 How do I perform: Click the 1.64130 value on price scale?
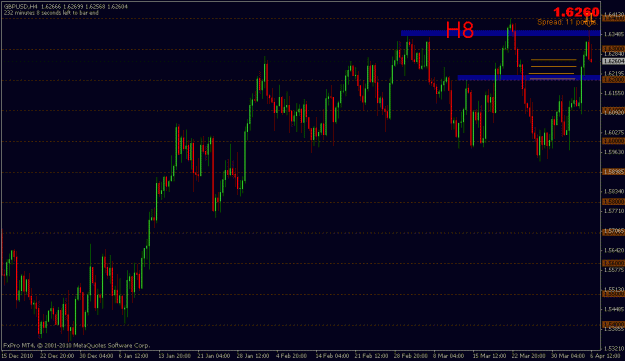tap(614, 15)
